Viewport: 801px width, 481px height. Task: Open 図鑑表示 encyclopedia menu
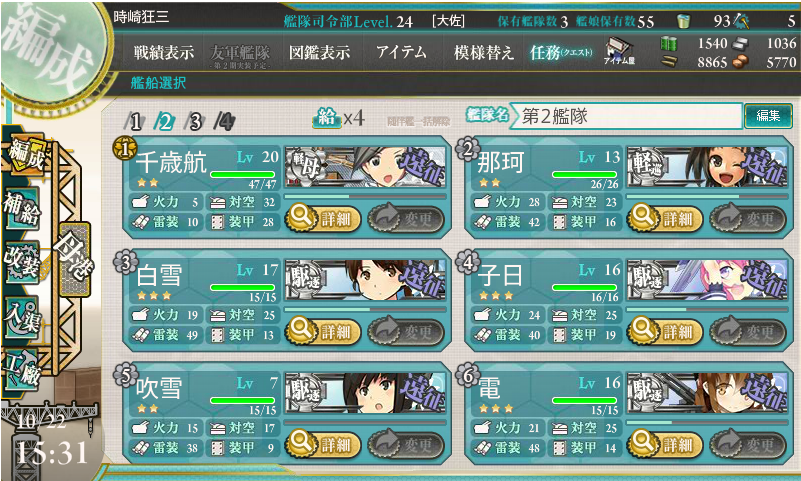click(320, 52)
